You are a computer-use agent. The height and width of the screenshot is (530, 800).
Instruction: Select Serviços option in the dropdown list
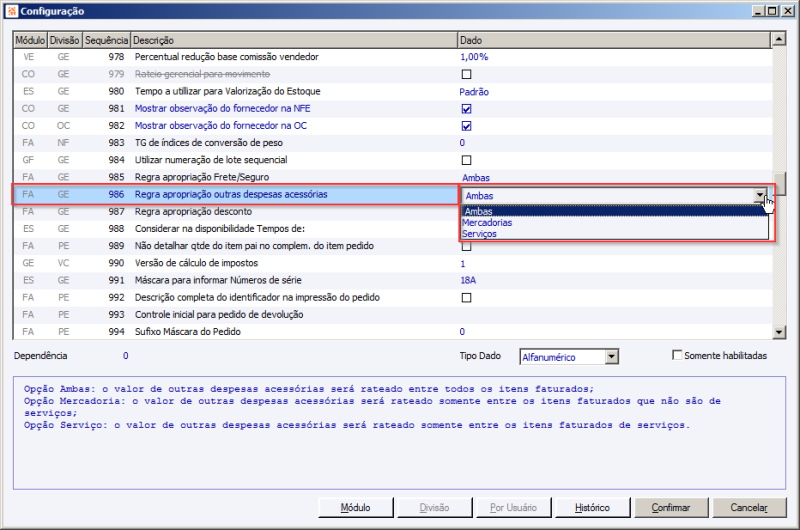(x=614, y=234)
